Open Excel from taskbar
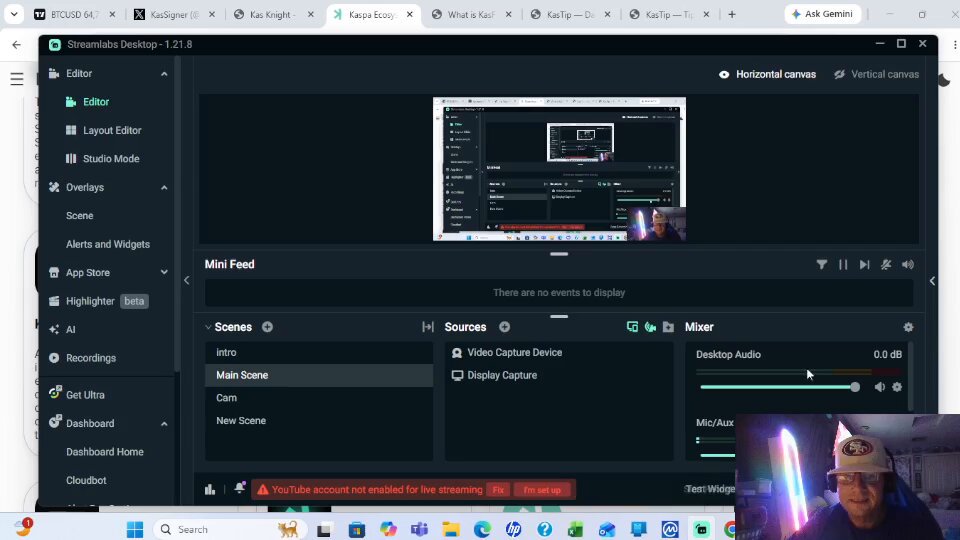The width and height of the screenshot is (960, 540). pyautogui.click(x=575, y=529)
